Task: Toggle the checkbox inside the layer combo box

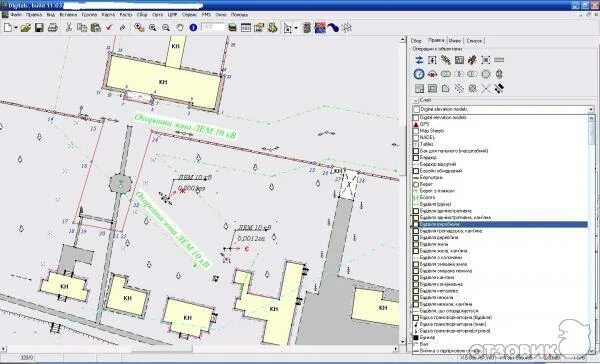Action: pyautogui.click(x=417, y=109)
